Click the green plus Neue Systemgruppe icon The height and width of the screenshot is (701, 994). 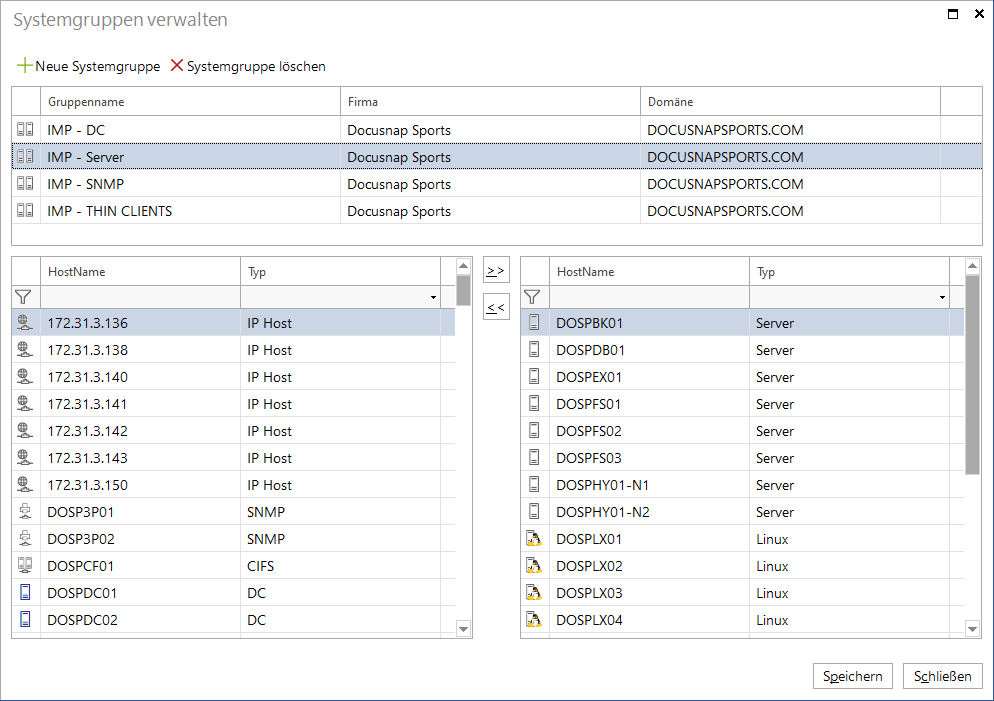(24, 65)
